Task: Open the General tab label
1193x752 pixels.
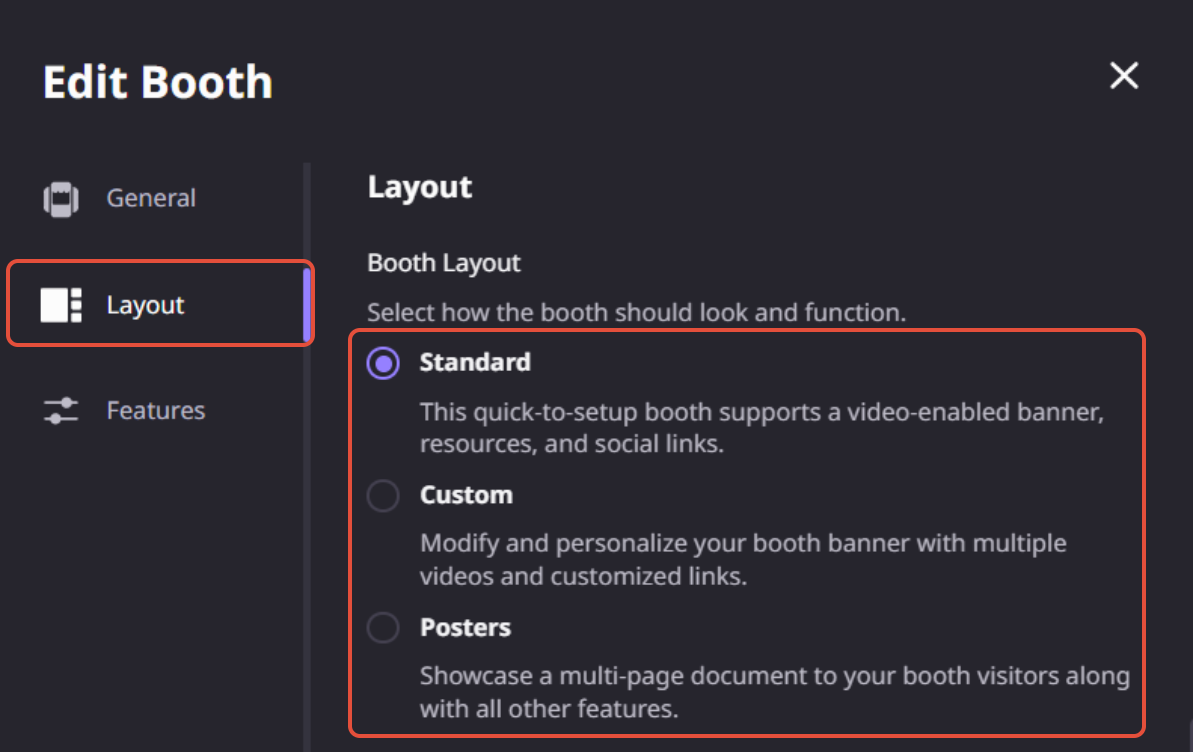Action: point(151,199)
